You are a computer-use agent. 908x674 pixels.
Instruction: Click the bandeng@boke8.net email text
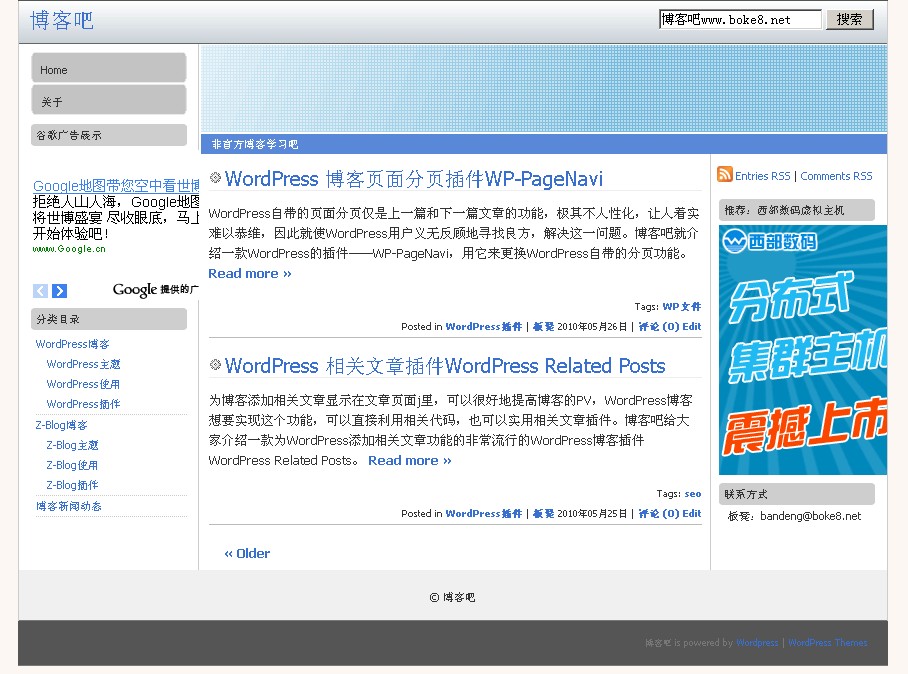click(811, 516)
